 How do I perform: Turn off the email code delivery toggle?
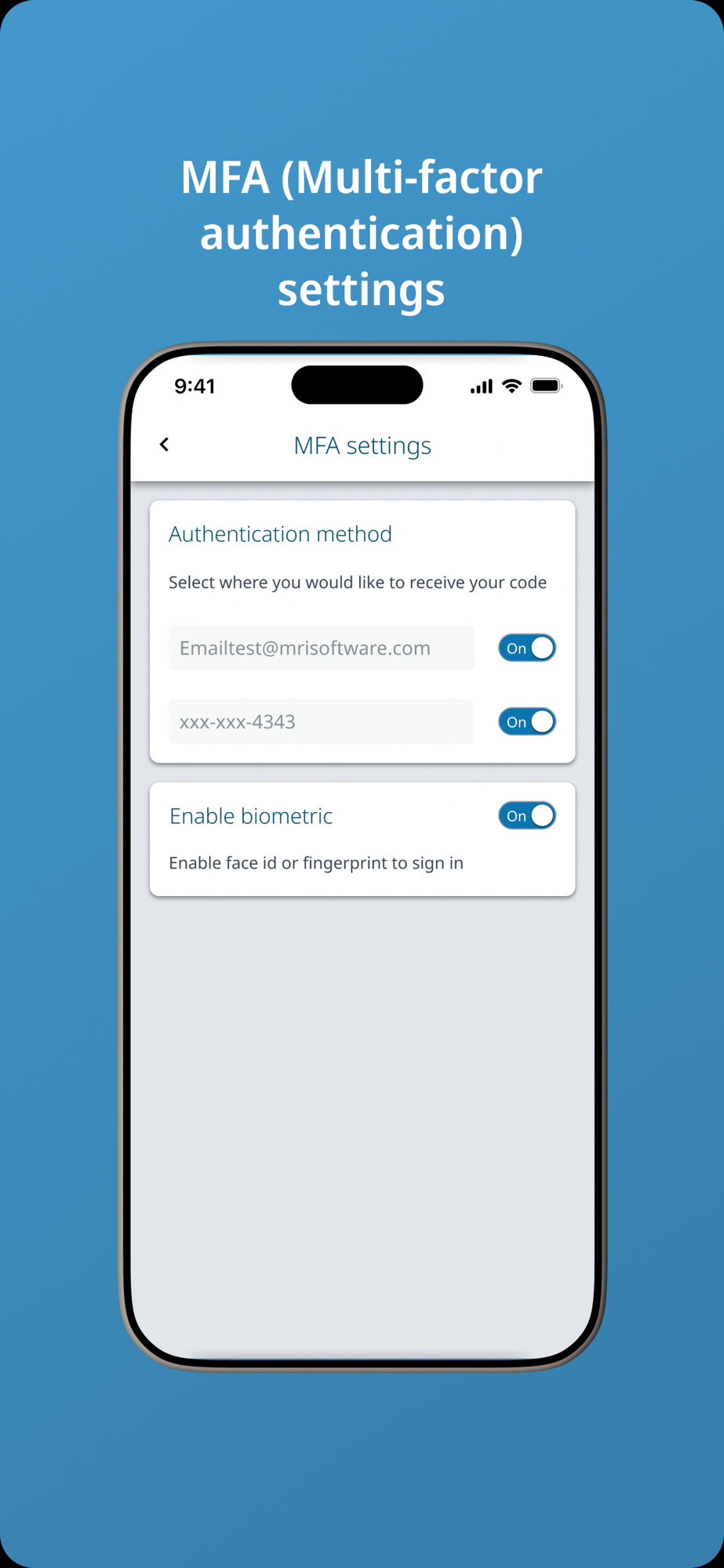pyautogui.click(x=527, y=648)
